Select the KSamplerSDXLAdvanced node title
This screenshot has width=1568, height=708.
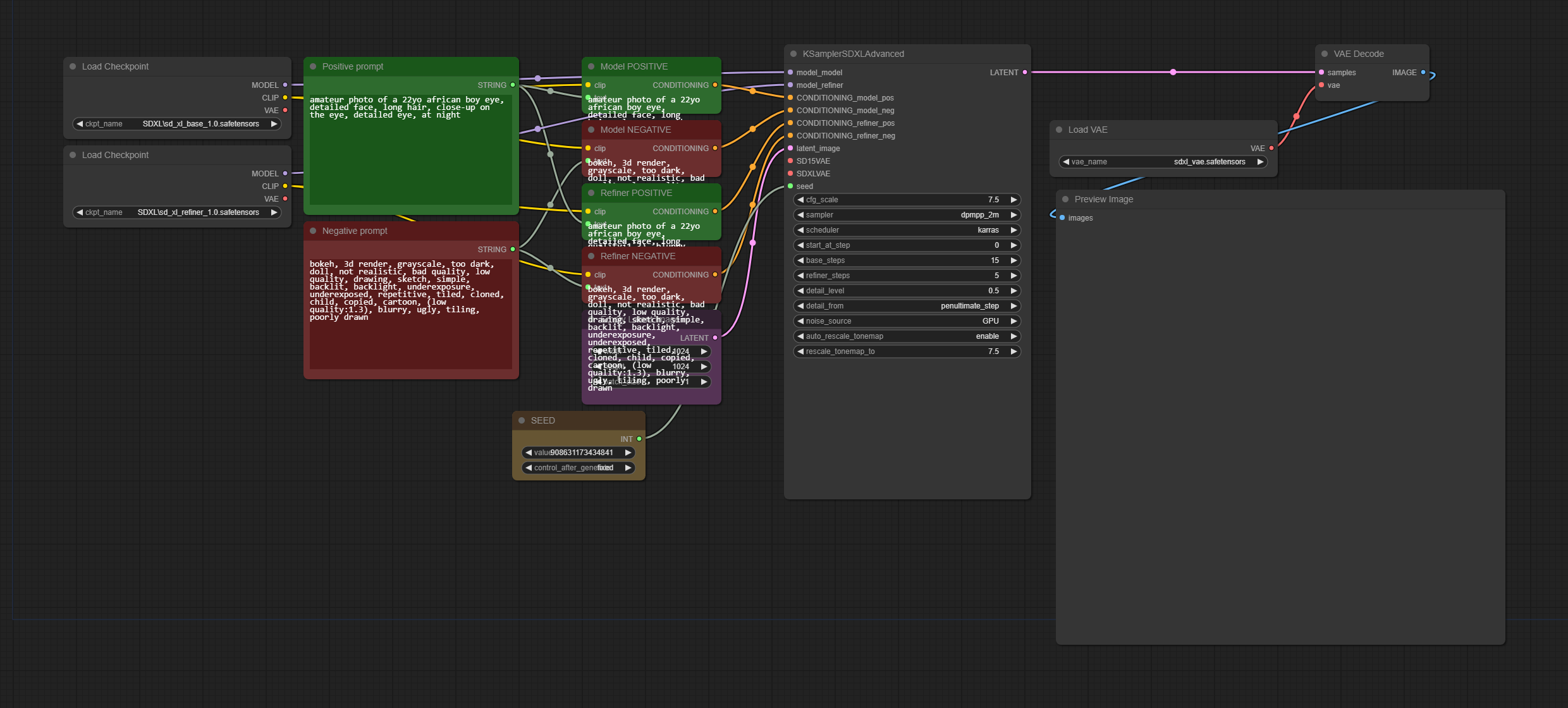(x=854, y=54)
